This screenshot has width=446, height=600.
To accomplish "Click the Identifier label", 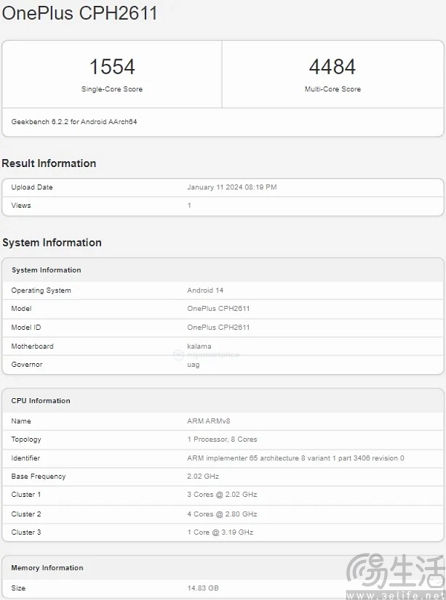I will [x=25, y=458].
